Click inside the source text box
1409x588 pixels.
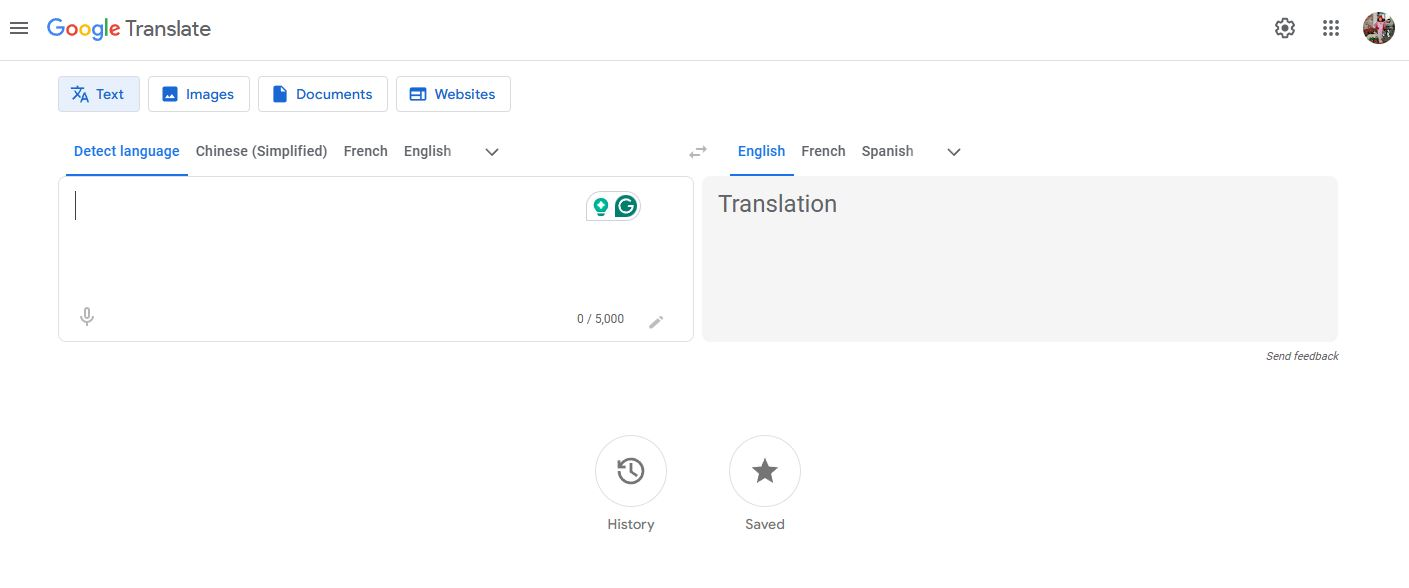pos(330,250)
